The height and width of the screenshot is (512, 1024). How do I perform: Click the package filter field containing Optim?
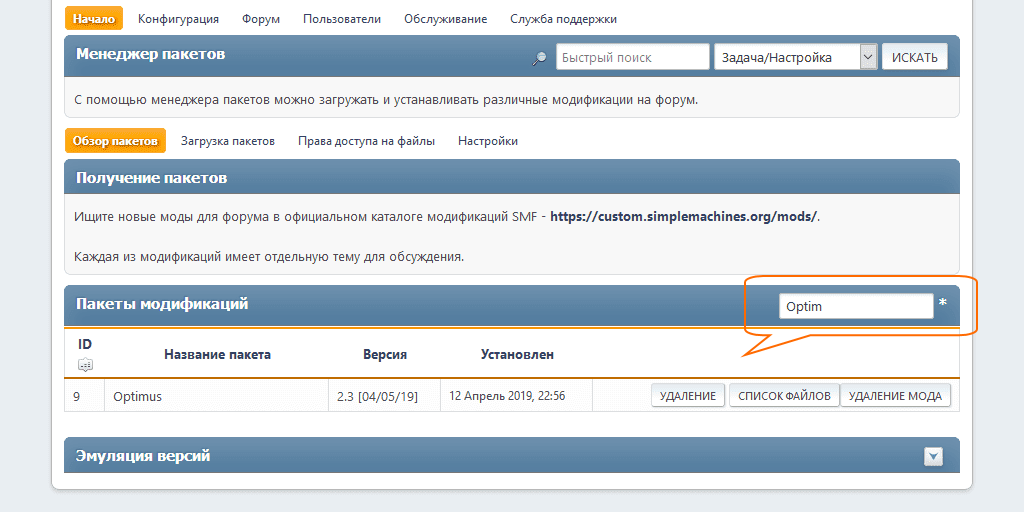click(855, 306)
